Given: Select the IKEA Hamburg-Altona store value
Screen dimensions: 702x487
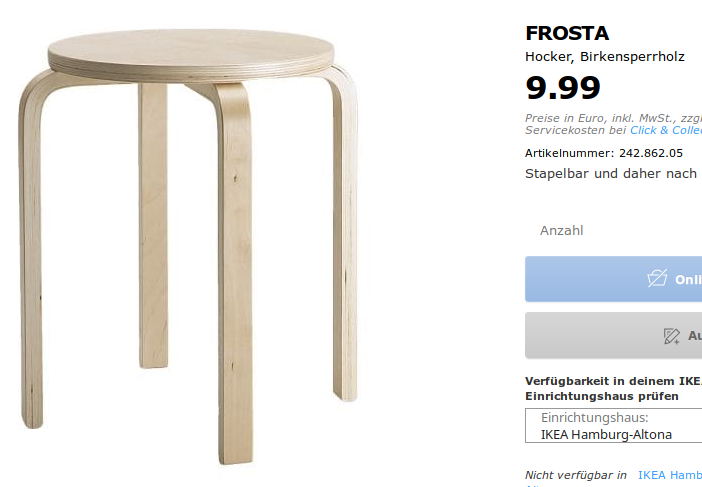Looking at the screenshot, I should [606, 435].
